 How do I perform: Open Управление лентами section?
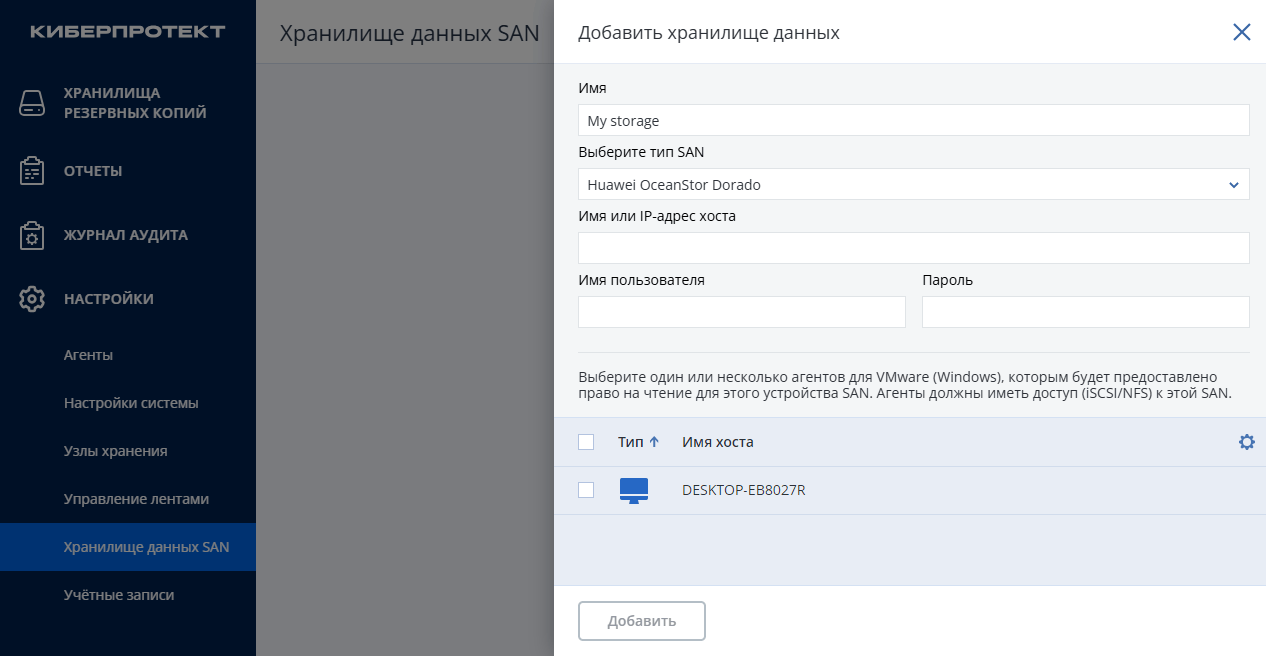tap(136, 499)
